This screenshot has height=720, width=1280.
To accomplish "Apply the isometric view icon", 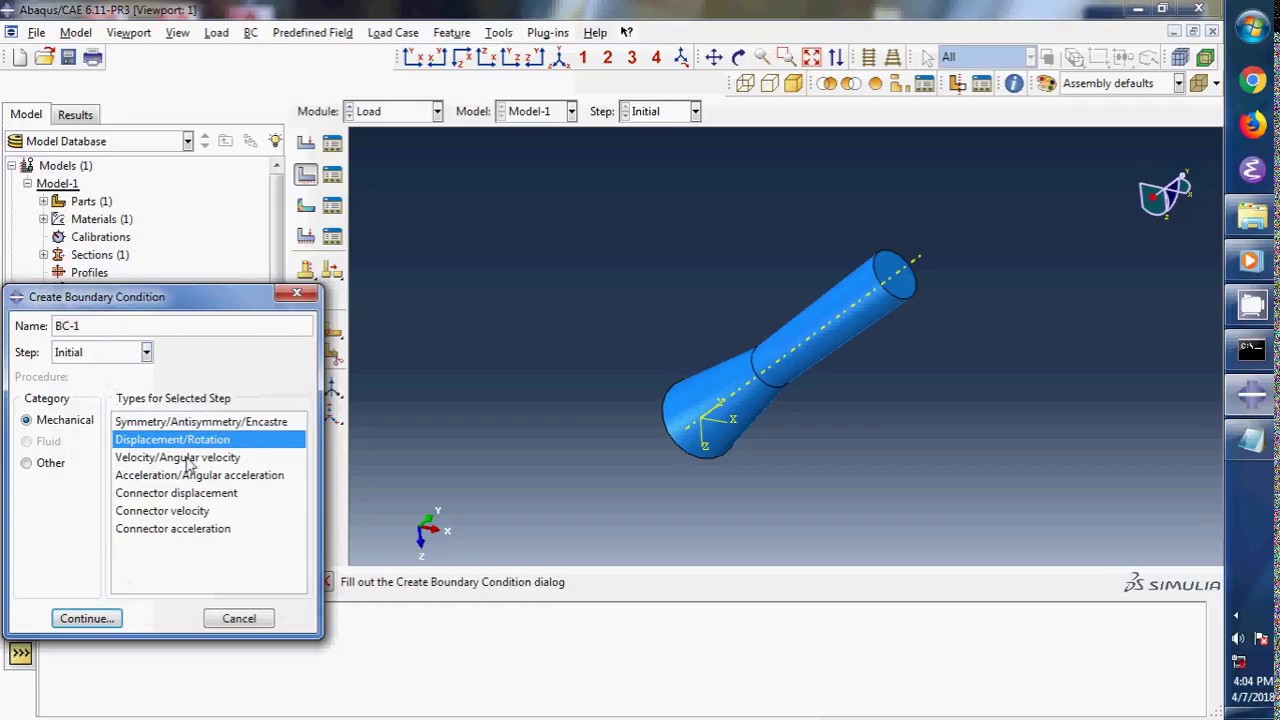I will (x=558, y=58).
